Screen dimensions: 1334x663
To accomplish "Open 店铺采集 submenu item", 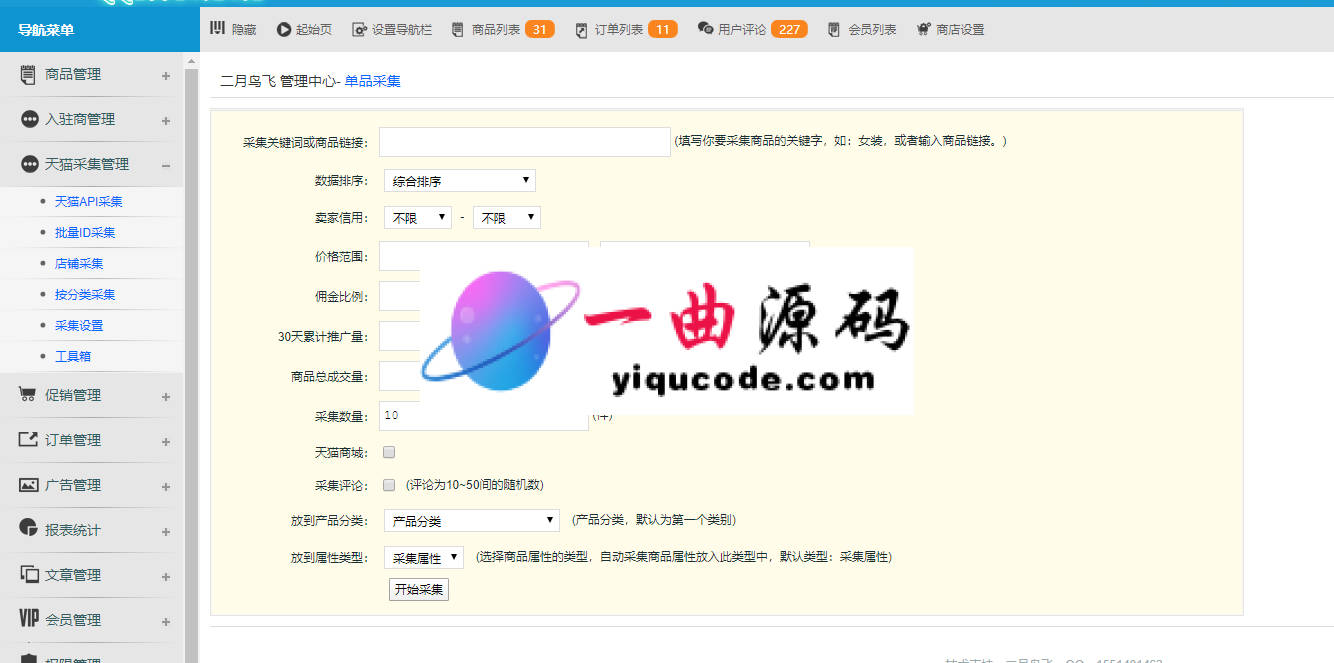I will point(79,263).
